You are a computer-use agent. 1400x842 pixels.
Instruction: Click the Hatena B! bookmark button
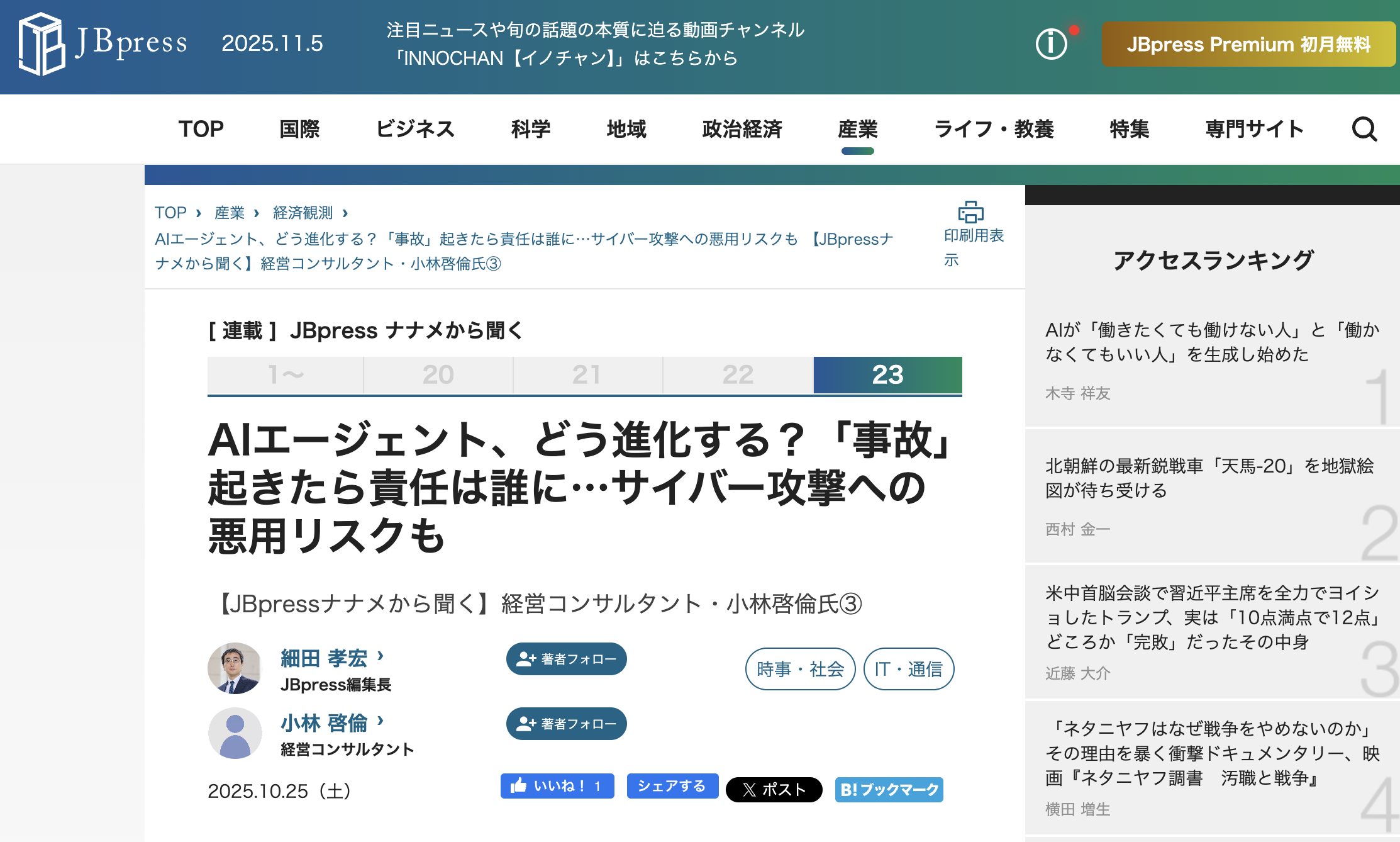pyautogui.click(x=889, y=789)
